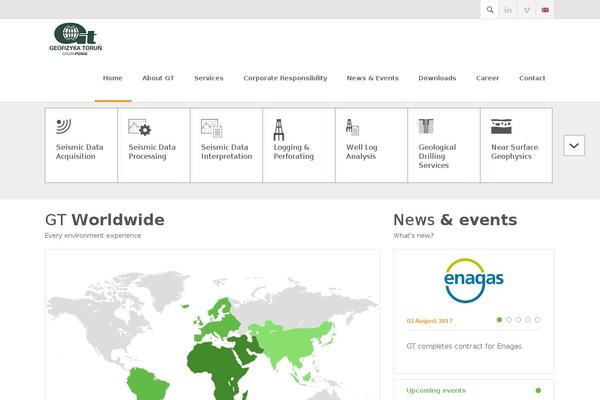Switch language via the UK flag icon
Viewport: 600px width, 400px height.
[x=545, y=10]
